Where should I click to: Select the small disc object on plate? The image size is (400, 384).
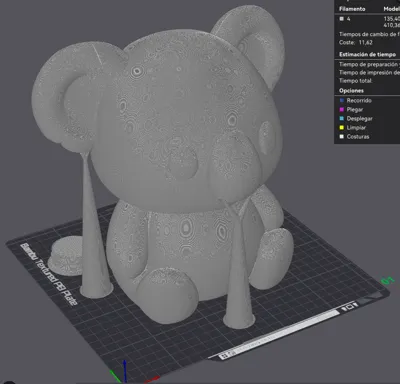pos(66,256)
